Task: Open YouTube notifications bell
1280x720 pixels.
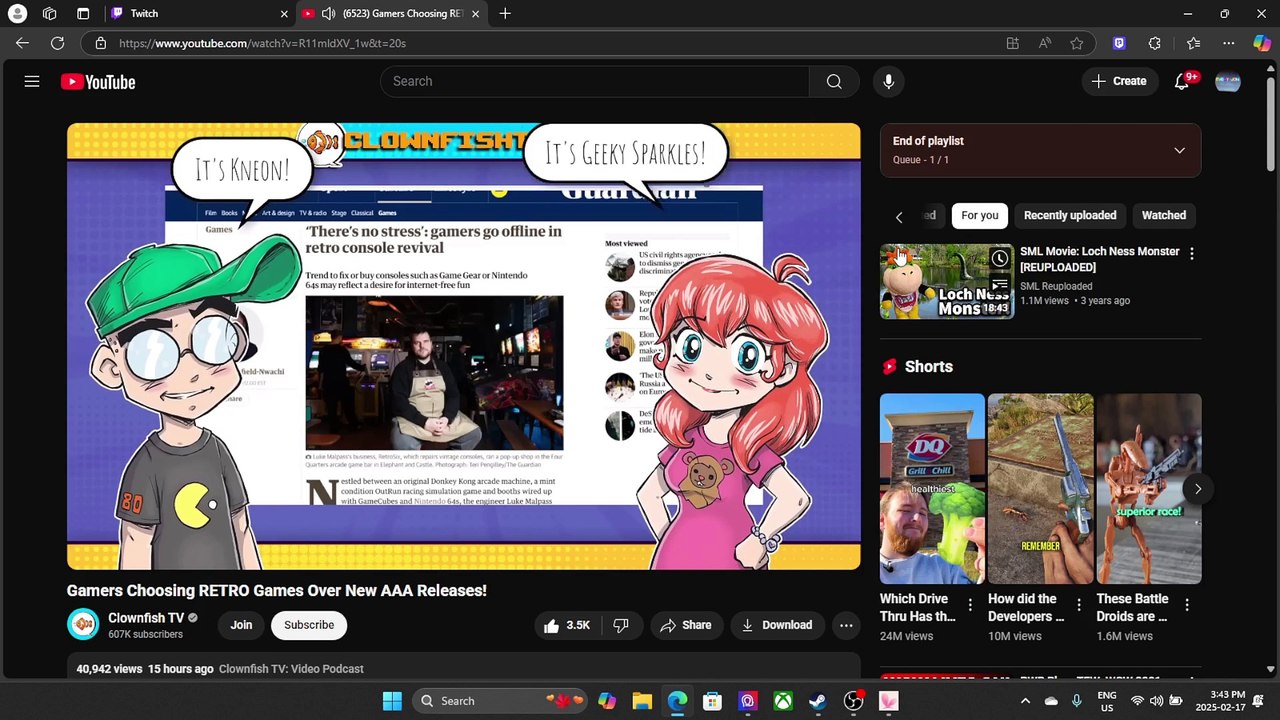Action: 1182,82
